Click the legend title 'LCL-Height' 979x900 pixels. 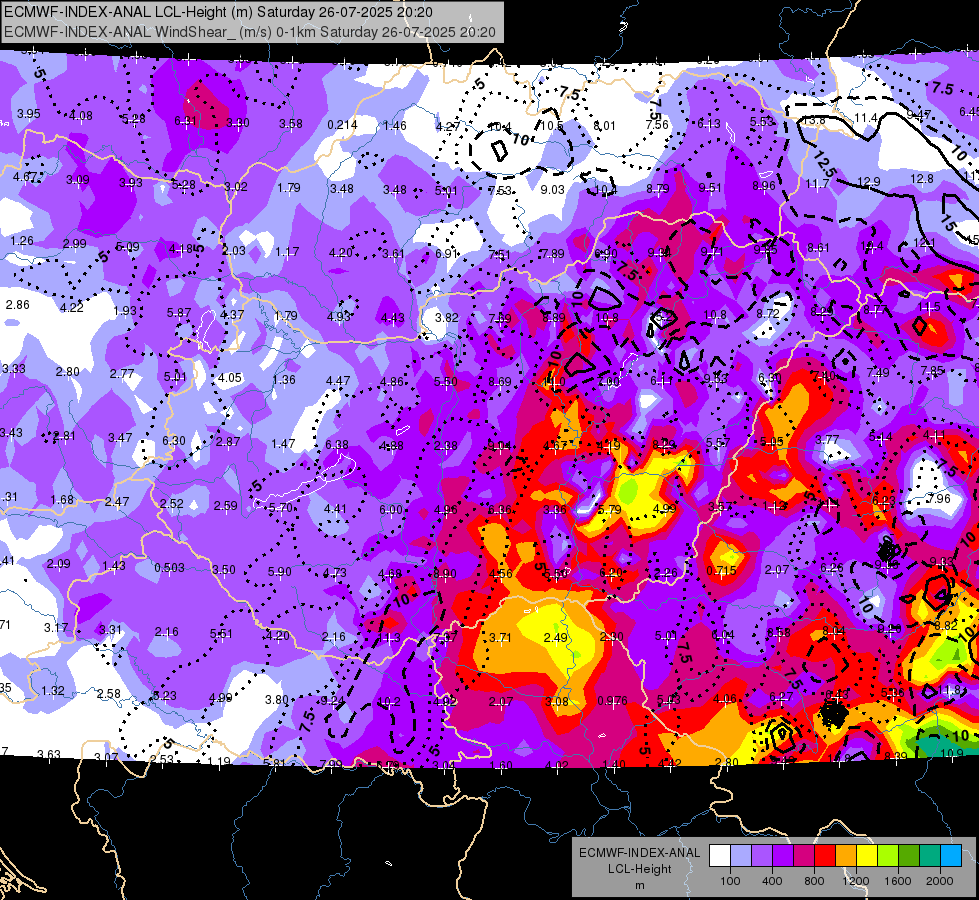coord(640,869)
